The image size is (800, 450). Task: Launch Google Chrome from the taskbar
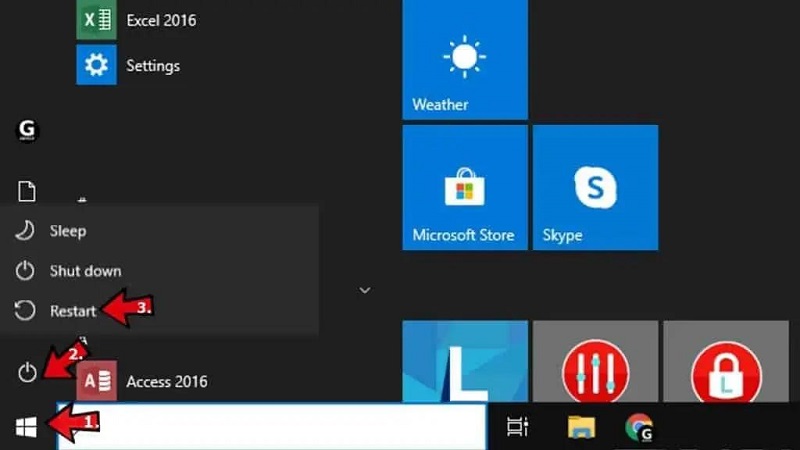click(x=639, y=427)
